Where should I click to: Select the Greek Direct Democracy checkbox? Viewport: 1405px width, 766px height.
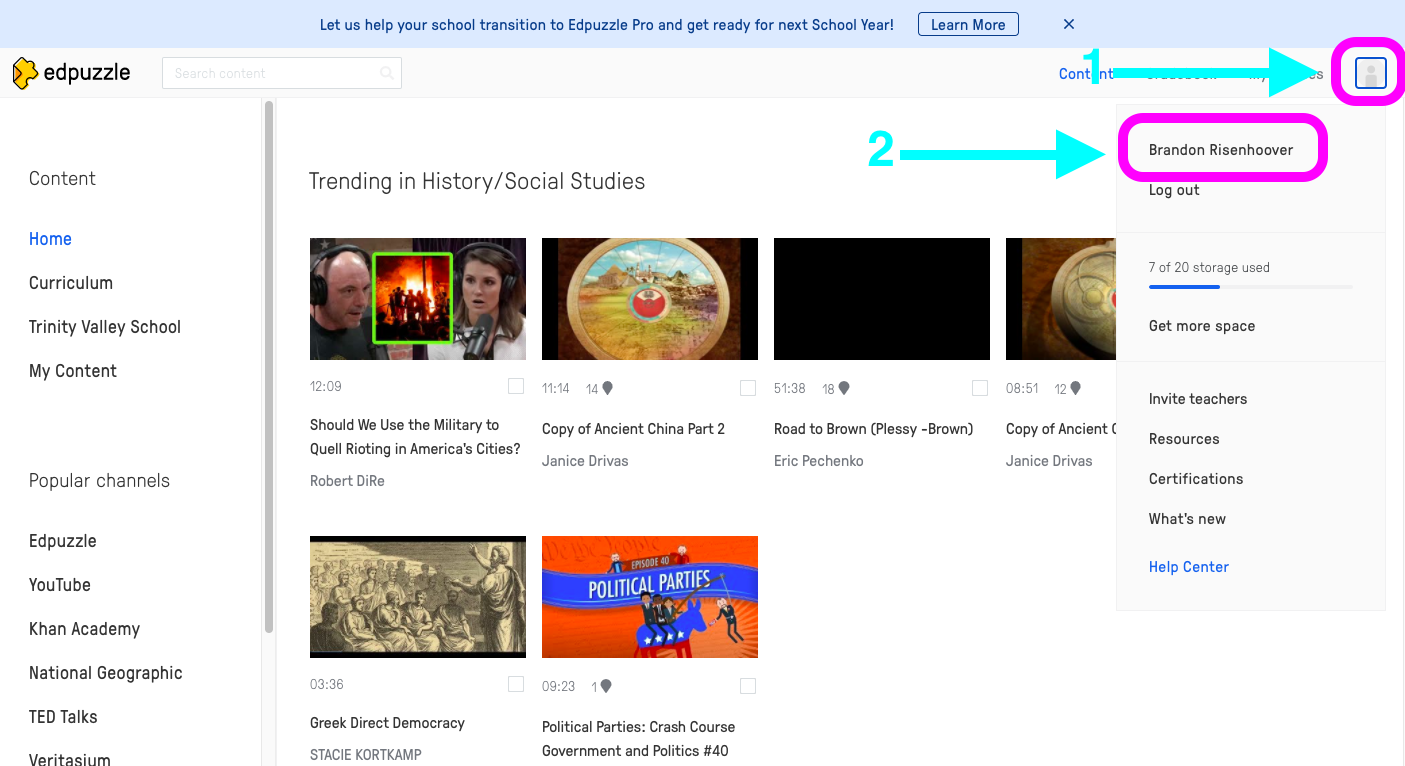[516, 684]
